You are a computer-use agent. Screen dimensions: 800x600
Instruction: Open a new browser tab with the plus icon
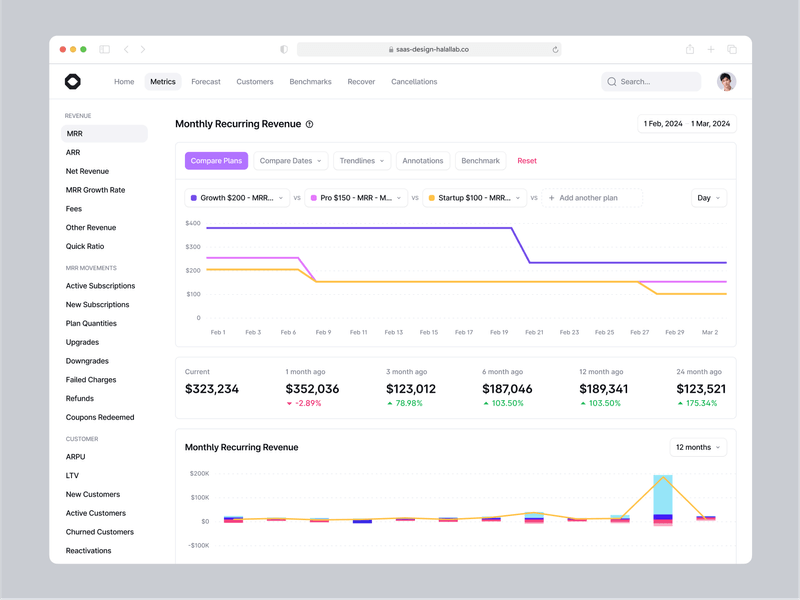[710, 48]
